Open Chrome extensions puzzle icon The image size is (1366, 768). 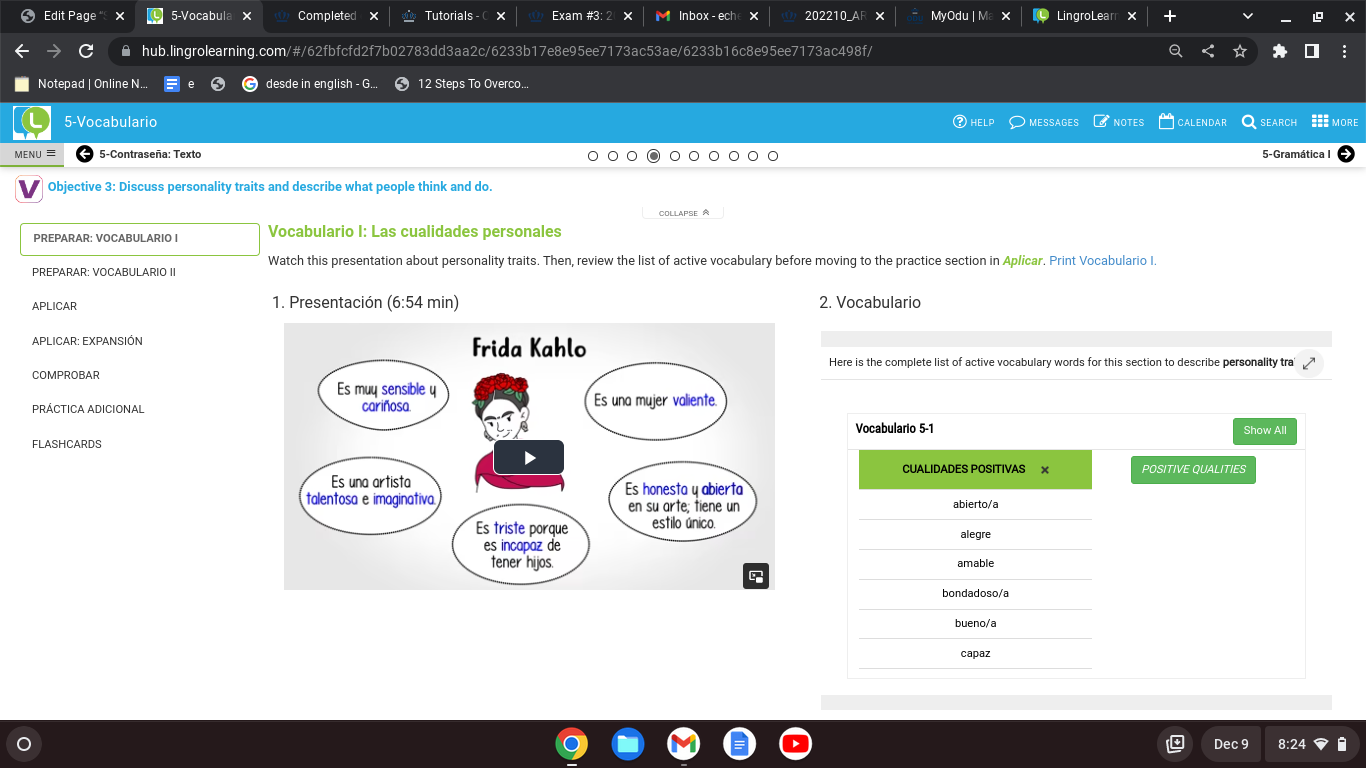[x=1280, y=51]
